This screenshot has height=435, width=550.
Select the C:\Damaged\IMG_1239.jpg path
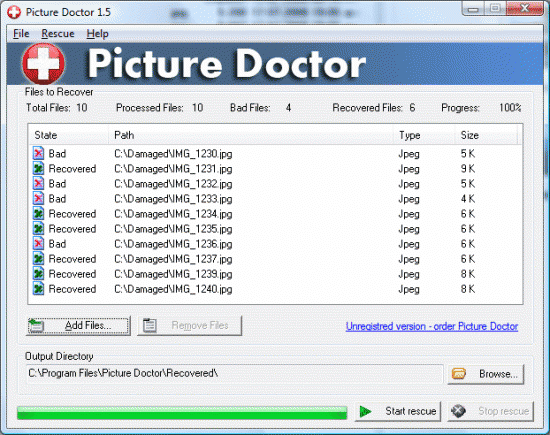[173, 274]
